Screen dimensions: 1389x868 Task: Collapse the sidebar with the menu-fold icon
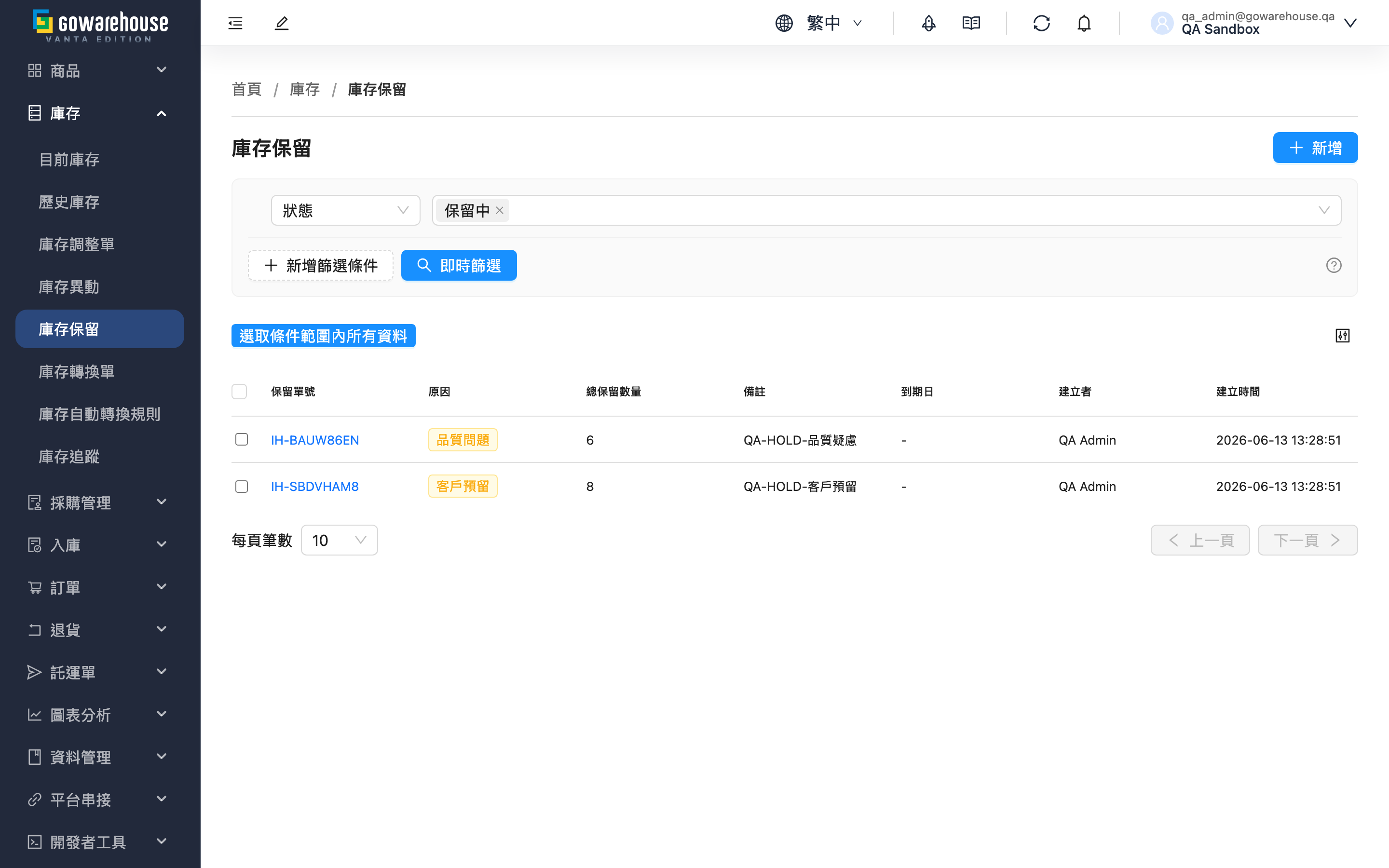[235, 23]
